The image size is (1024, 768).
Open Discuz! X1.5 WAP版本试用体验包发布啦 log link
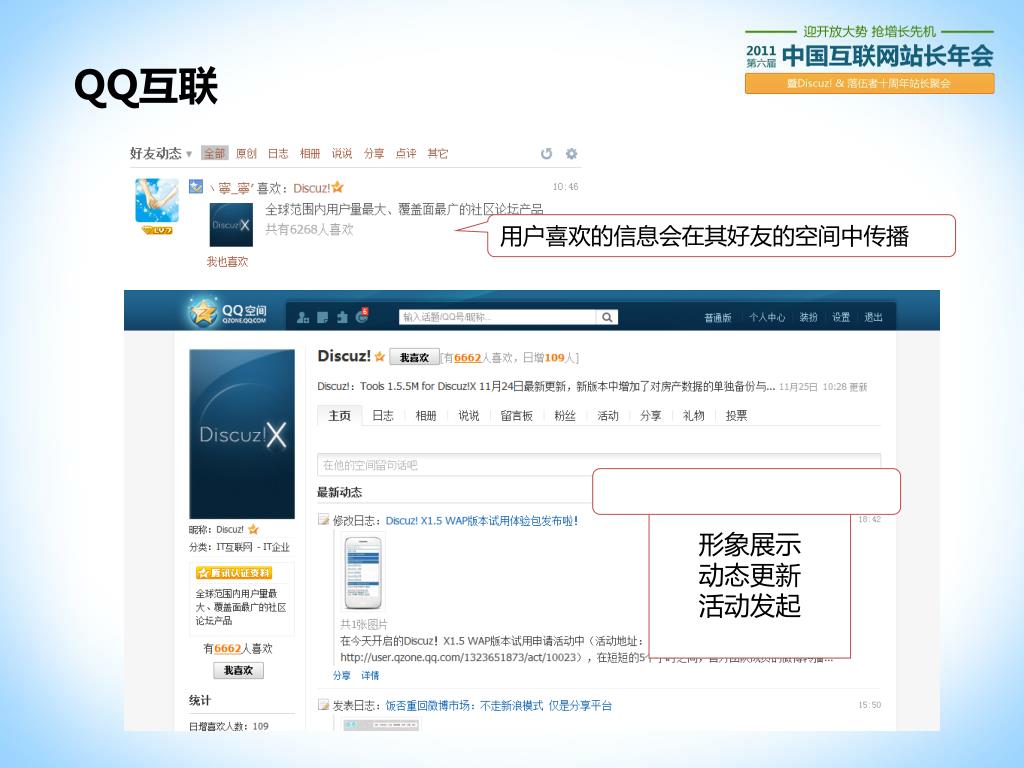481,520
